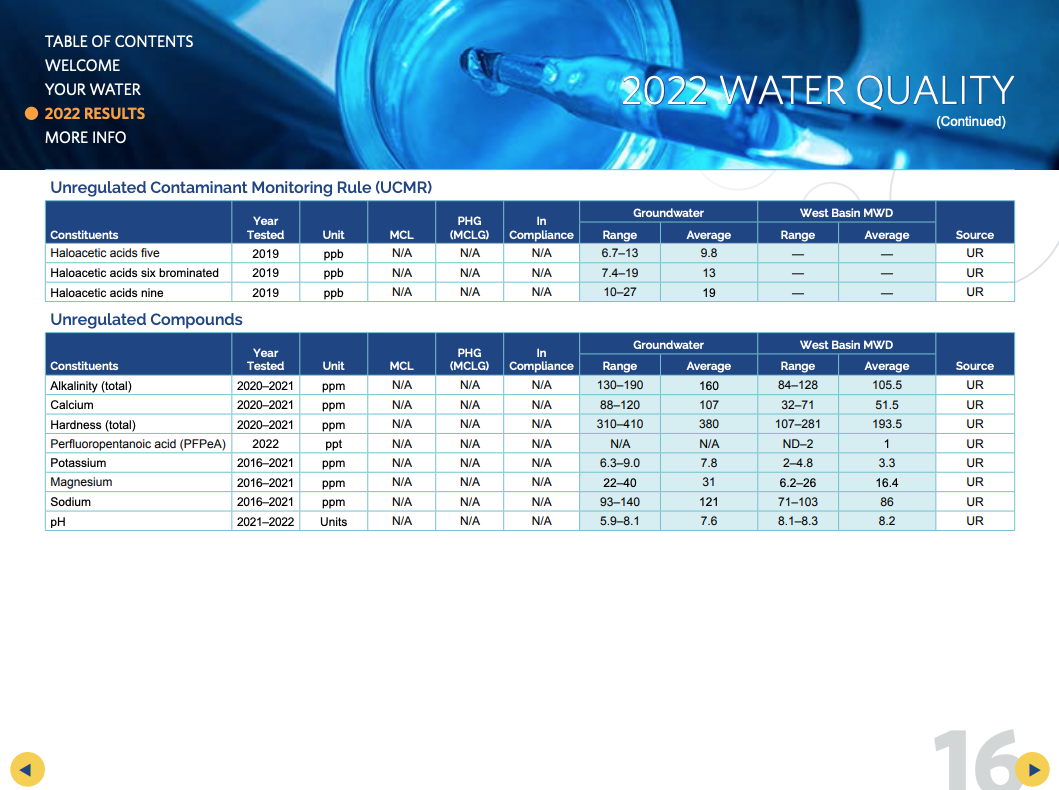Click PFPeA West Basin range ND–2
Viewport: 1059px width, 790px height.
(798, 444)
